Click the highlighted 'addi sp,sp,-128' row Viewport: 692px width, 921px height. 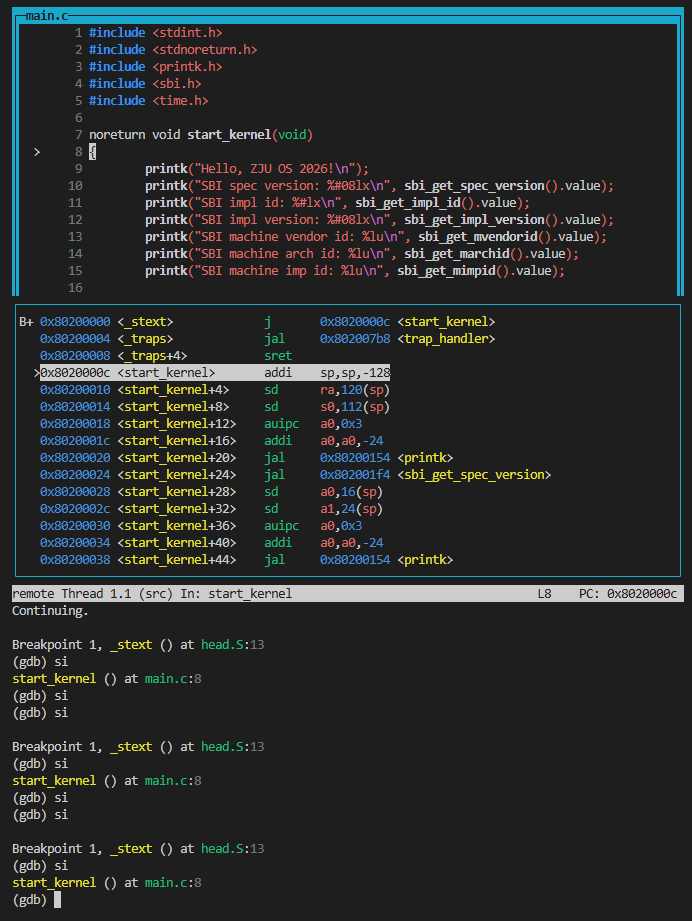coord(215,373)
